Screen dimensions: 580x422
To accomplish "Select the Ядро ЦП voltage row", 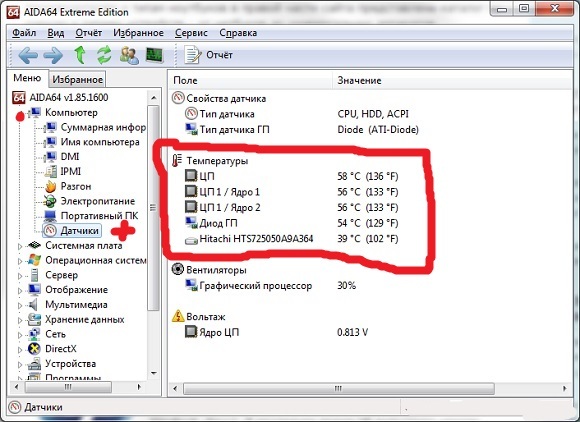I will (x=371, y=332).
